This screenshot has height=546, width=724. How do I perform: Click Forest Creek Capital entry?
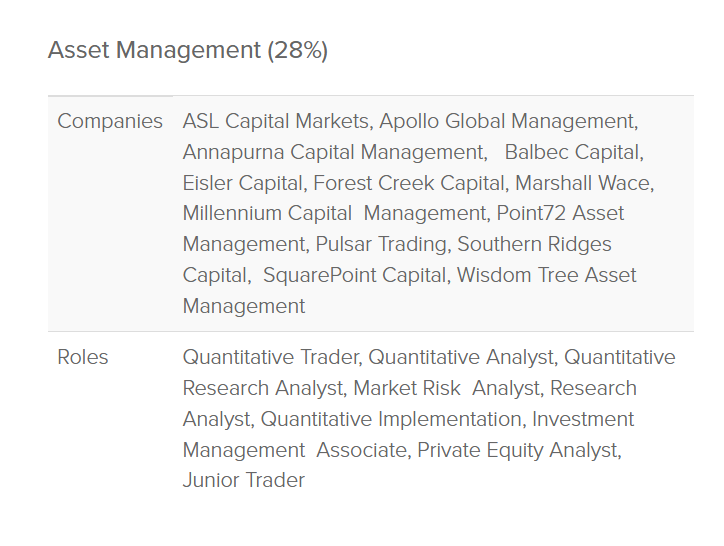[408, 183]
